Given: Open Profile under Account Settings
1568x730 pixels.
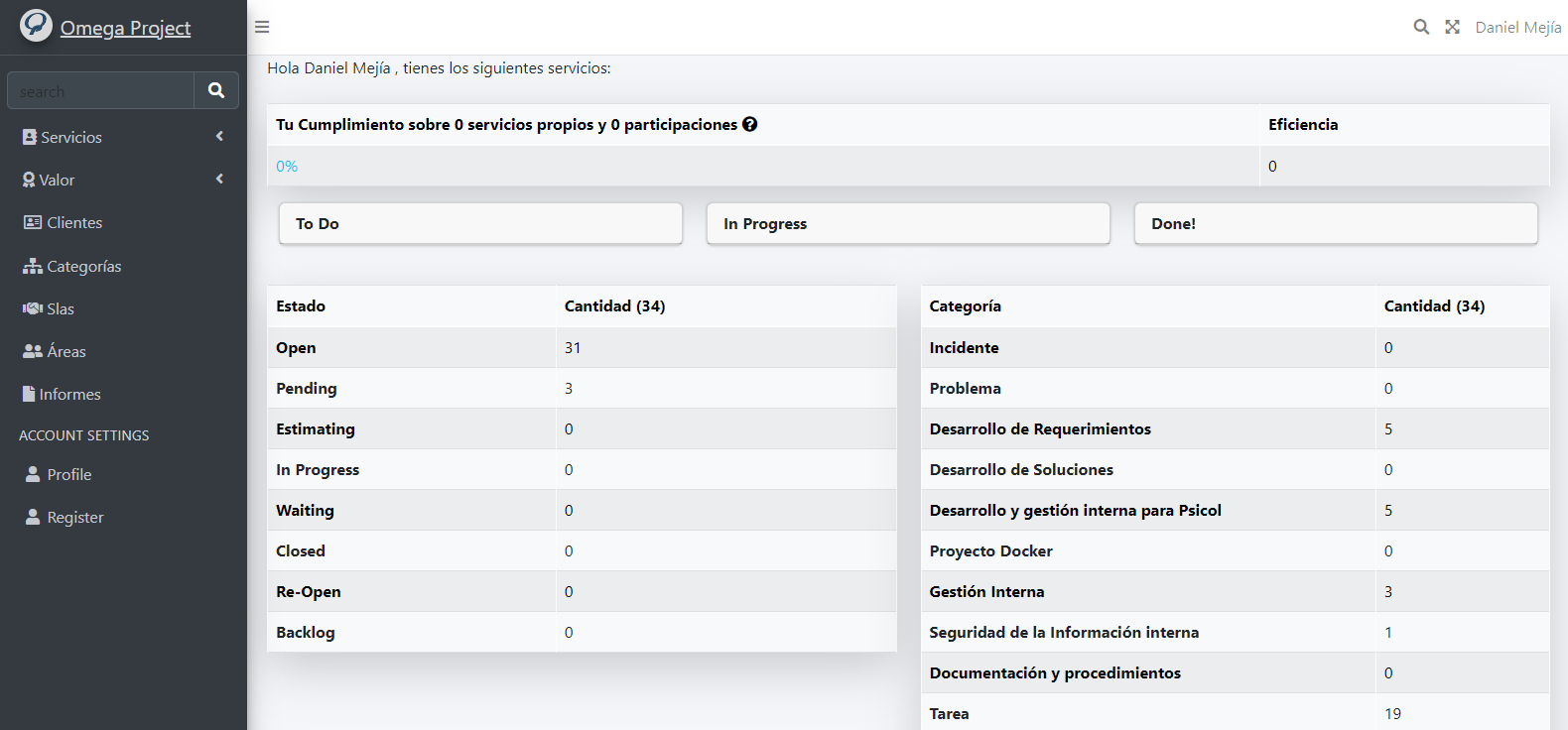Looking at the screenshot, I should [68, 474].
